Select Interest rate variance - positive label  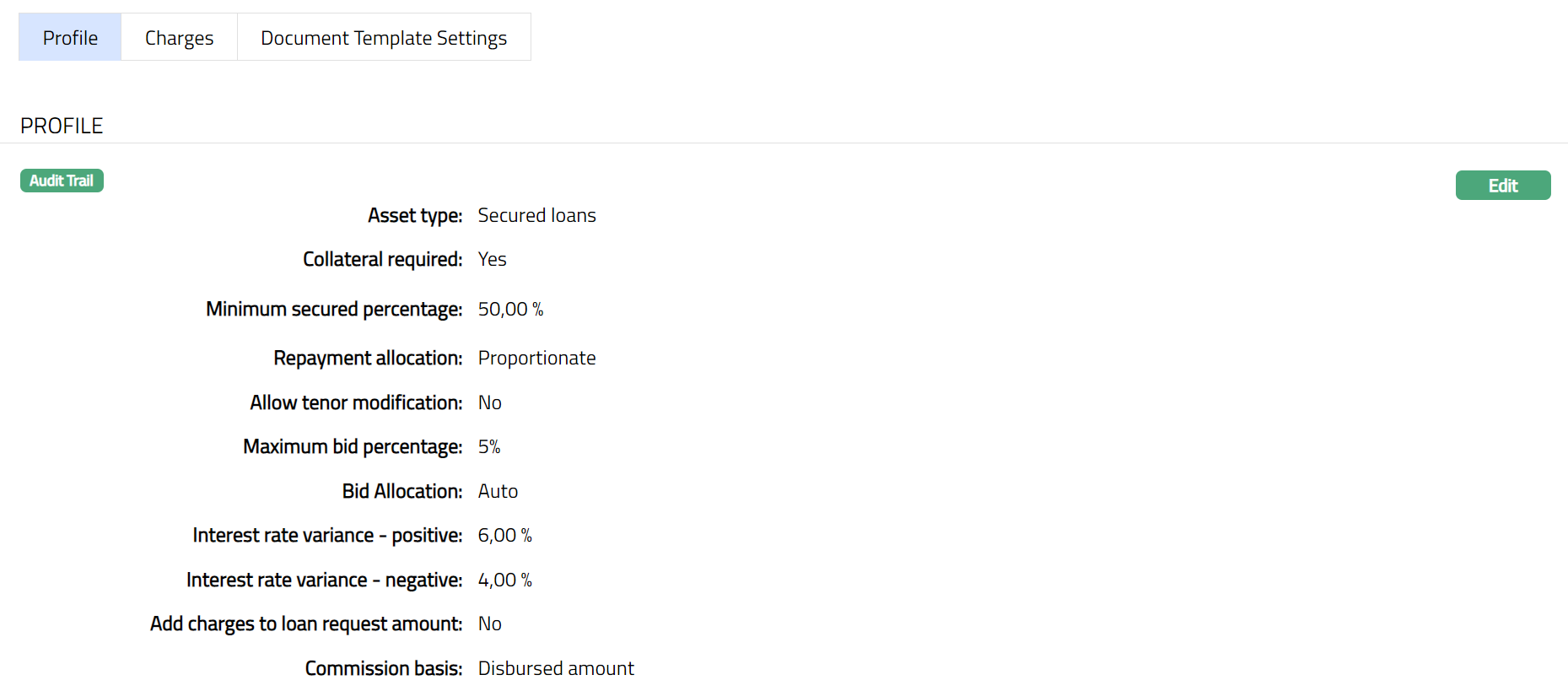click(327, 536)
